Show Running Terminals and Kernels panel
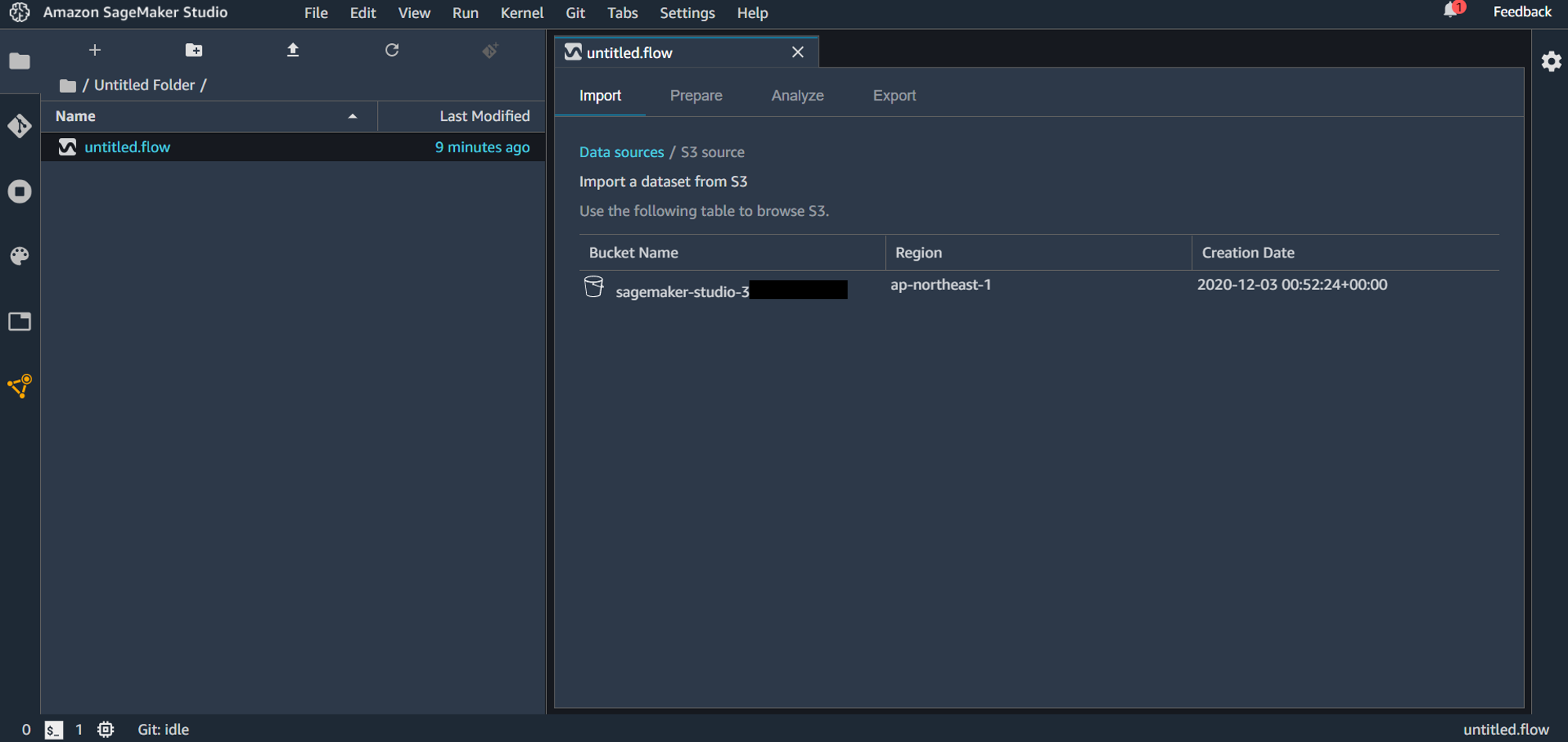This screenshot has width=1568, height=742. 20,192
